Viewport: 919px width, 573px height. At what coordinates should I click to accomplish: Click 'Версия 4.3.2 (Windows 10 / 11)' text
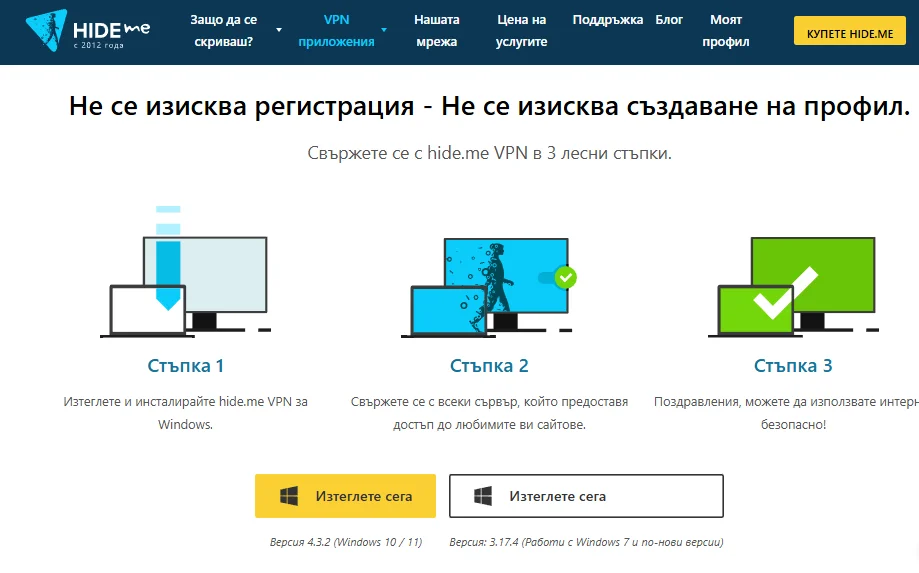coord(346,542)
